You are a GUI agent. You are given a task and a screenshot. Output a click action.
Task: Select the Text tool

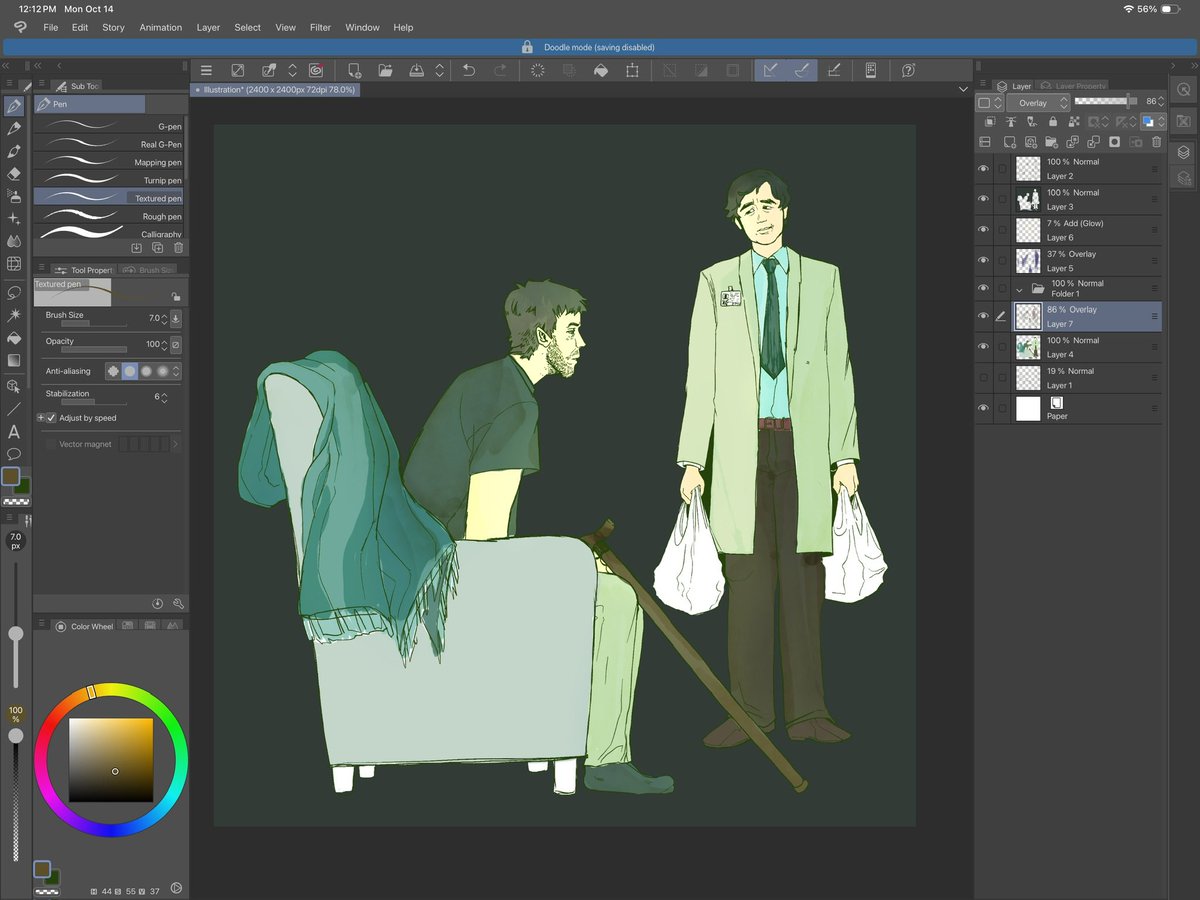pyautogui.click(x=14, y=432)
